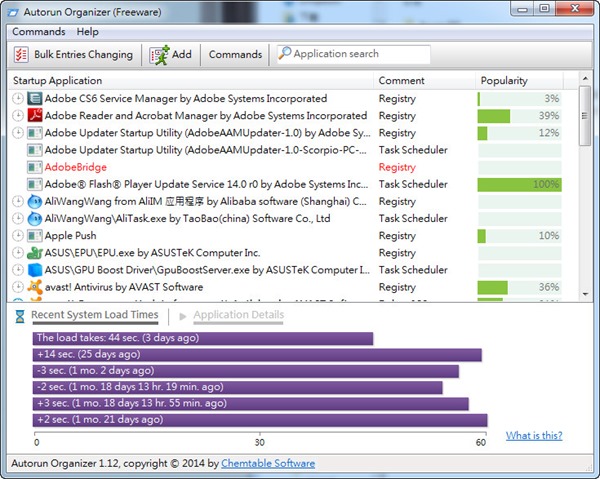Click the '-3 sec. (1 mo. 2 days ago)' bar
Image resolution: width=600 pixels, height=479 pixels.
pos(246,371)
